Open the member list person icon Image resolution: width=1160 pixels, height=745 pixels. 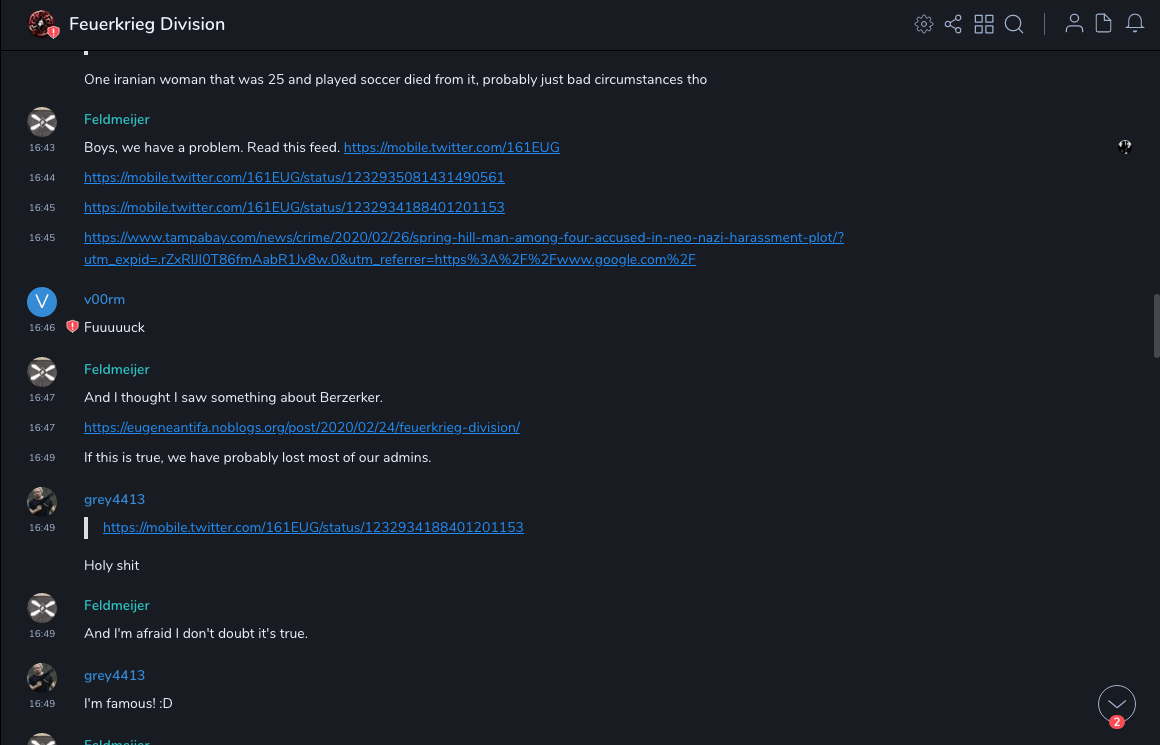click(x=1074, y=24)
